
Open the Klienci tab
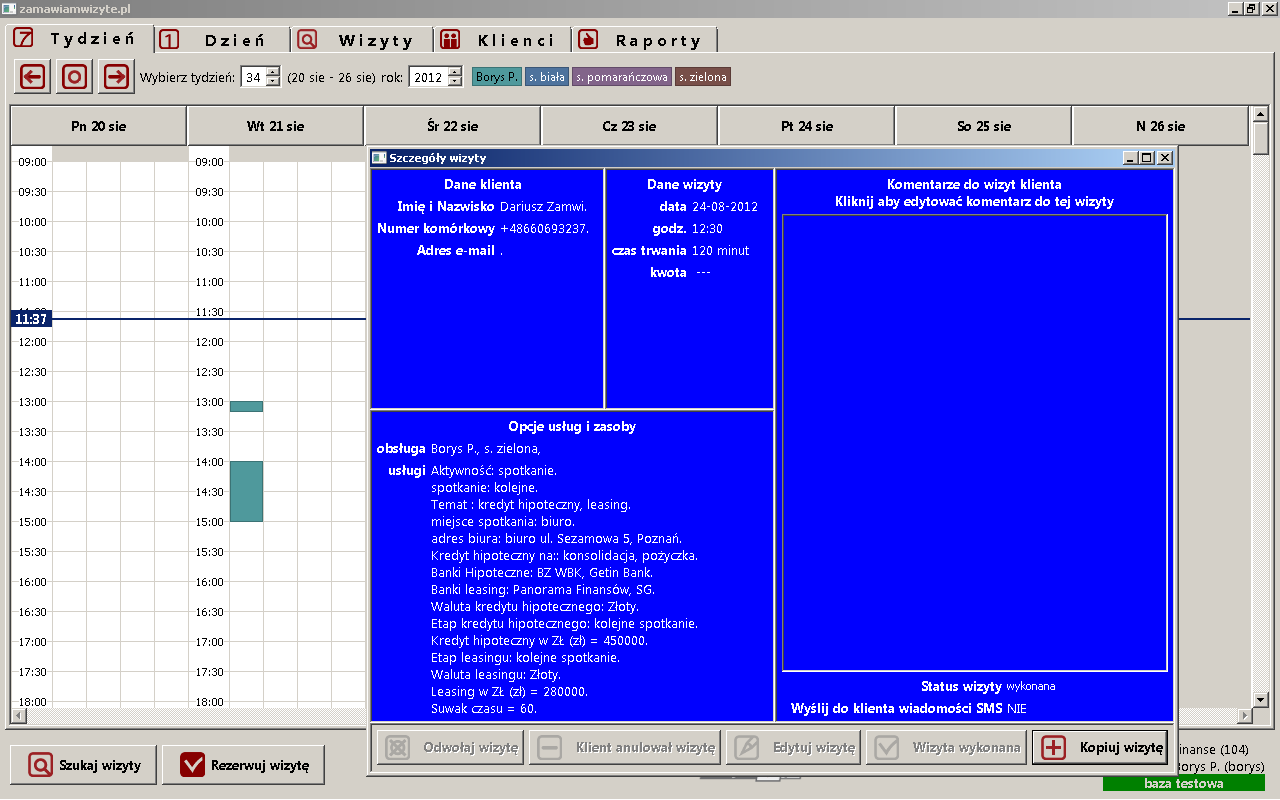pyautogui.click(x=503, y=40)
